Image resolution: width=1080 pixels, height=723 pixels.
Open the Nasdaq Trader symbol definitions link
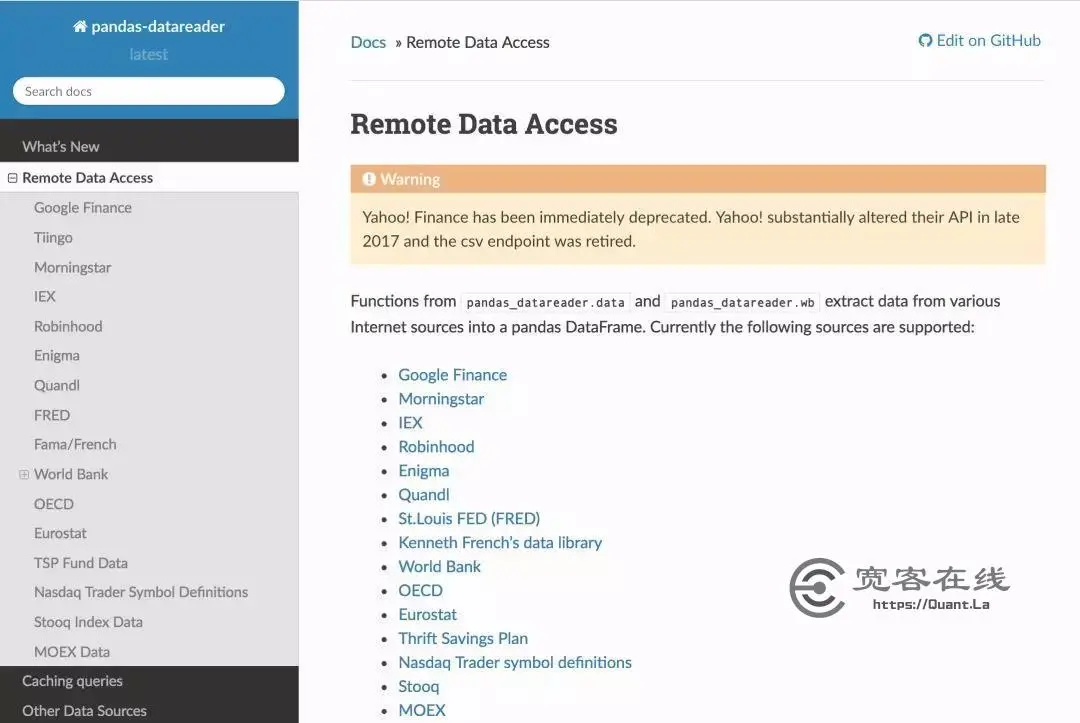click(x=515, y=663)
